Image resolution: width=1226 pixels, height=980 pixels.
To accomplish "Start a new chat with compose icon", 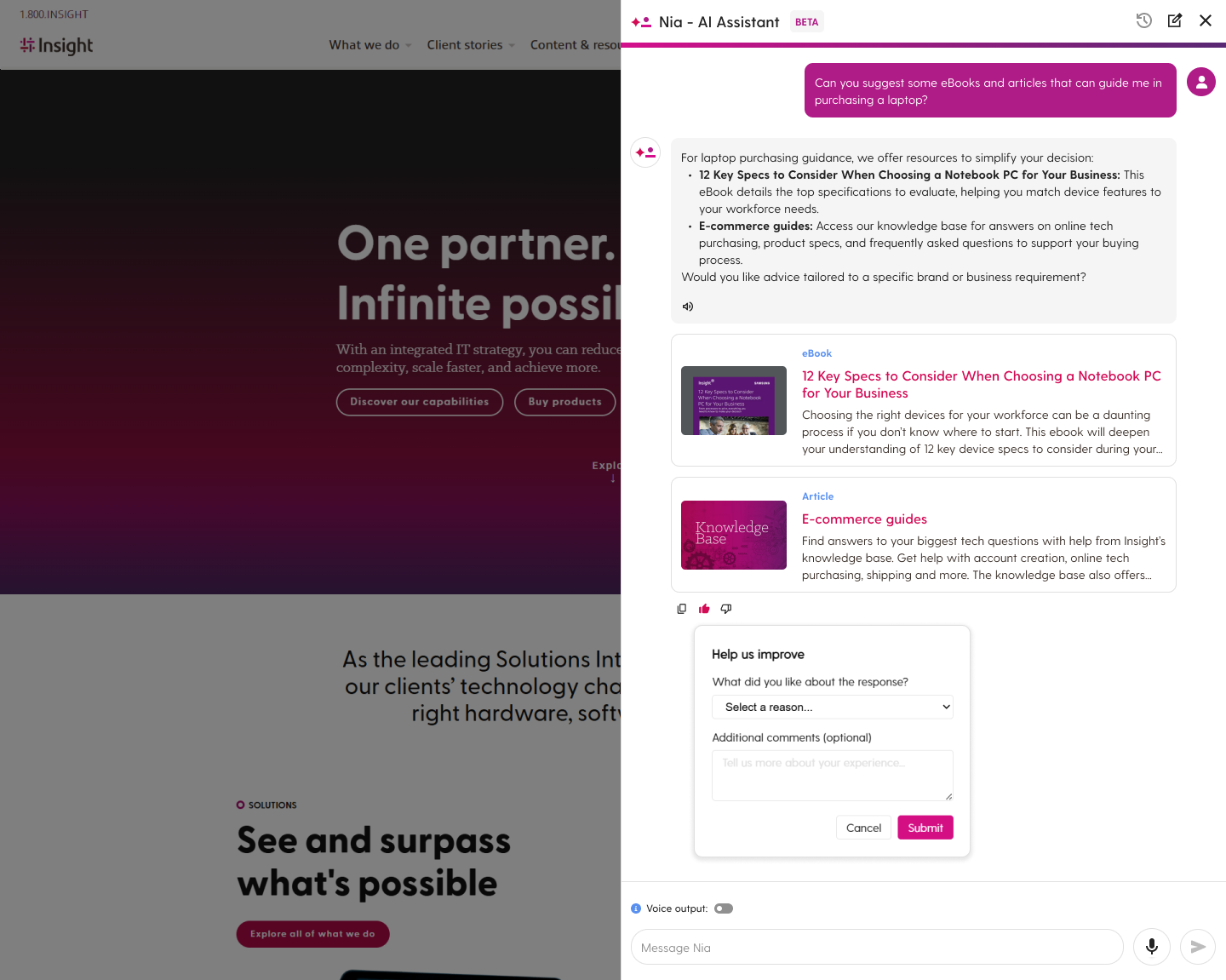I will tap(1175, 20).
